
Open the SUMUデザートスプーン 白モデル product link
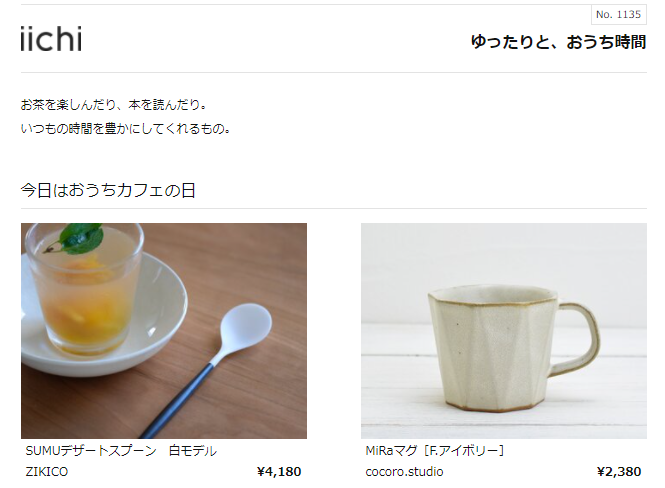(x=121, y=451)
